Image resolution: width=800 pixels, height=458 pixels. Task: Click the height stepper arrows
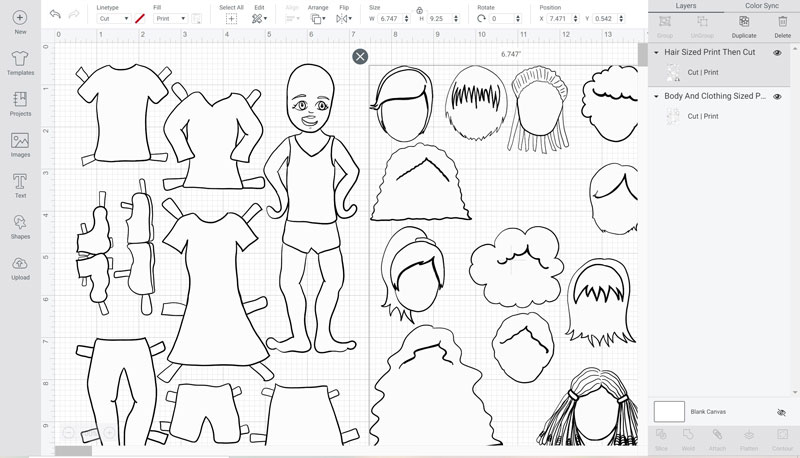pos(456,19)
